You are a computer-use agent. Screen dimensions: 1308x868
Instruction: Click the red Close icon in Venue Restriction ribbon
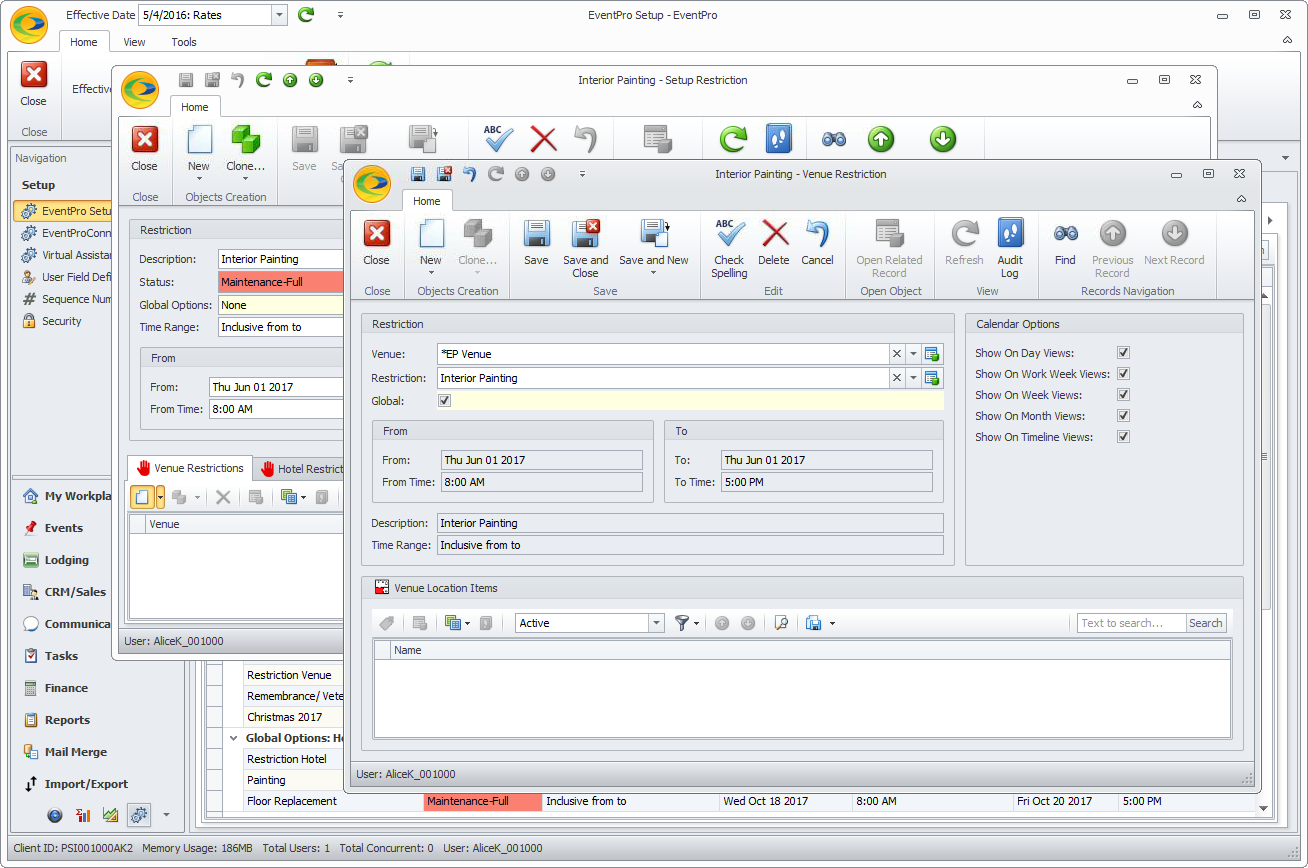point(377,234)
